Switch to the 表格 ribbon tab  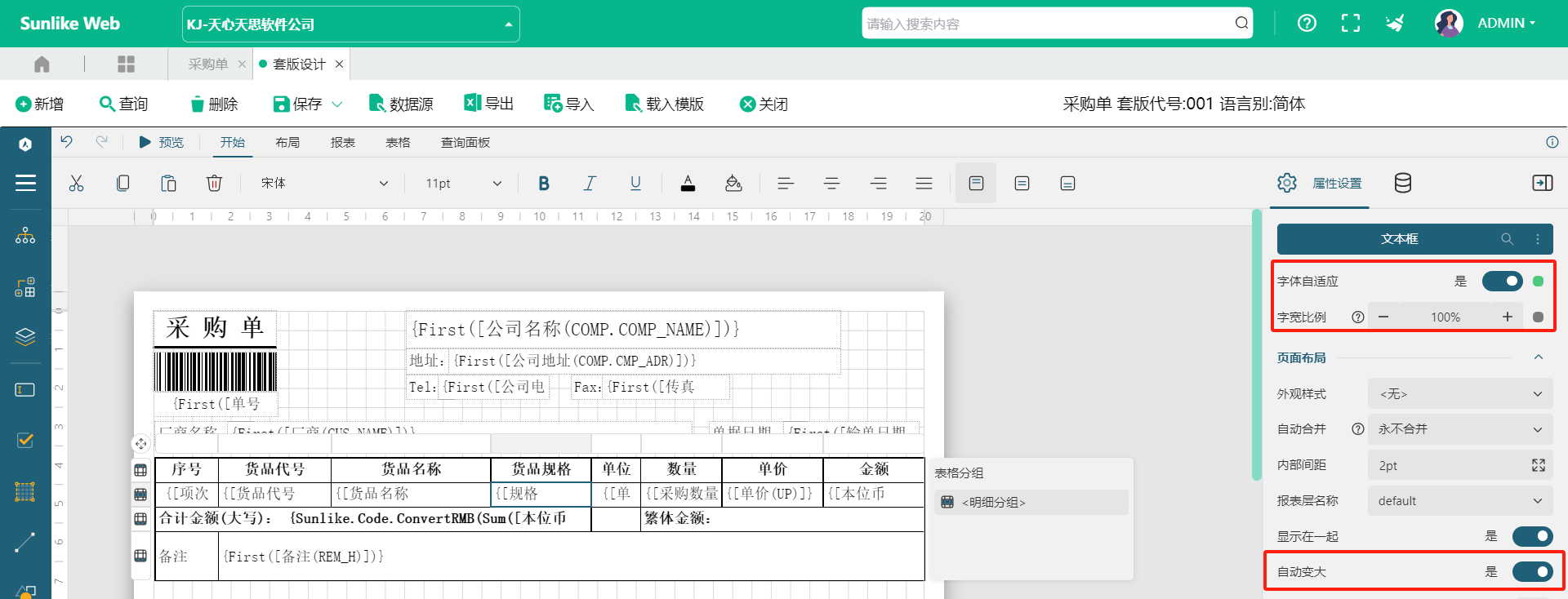(x=398, y=142)
